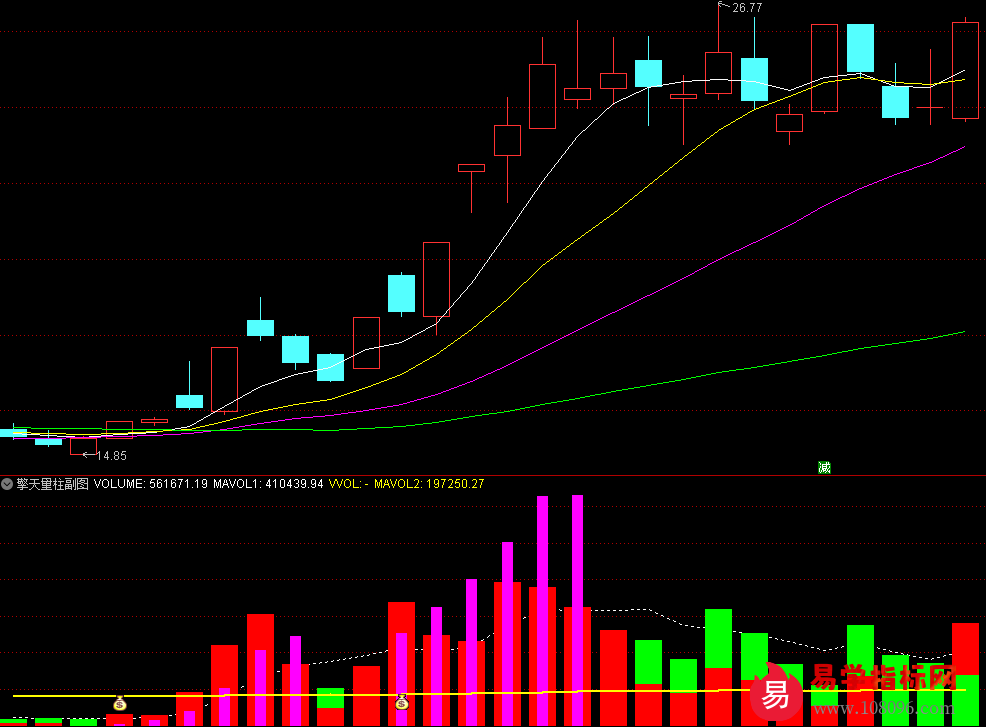Click the right money bag signal icon
This screenshot has height=727, width=986.
tap(401, 702)
